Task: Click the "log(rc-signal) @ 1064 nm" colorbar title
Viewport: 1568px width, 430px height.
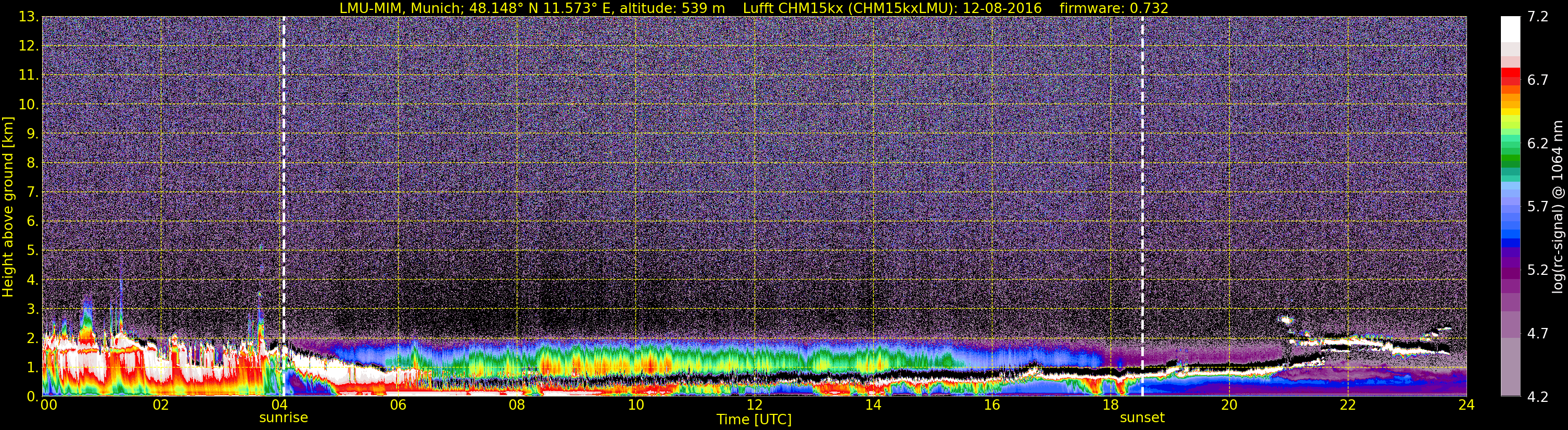Action: [1557, 207]
